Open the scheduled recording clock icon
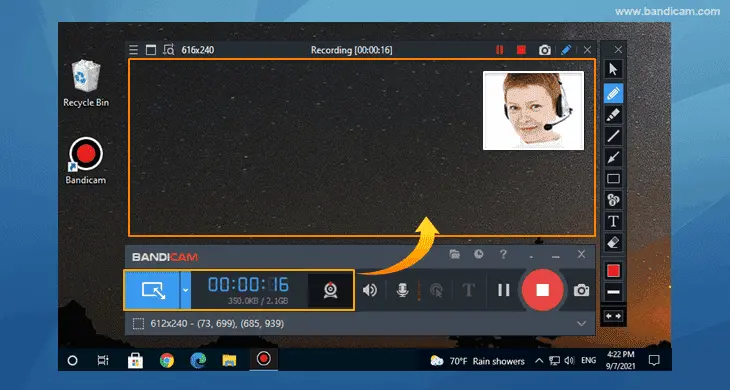This screenshot has height=390, width=730. tap(479, 254)
